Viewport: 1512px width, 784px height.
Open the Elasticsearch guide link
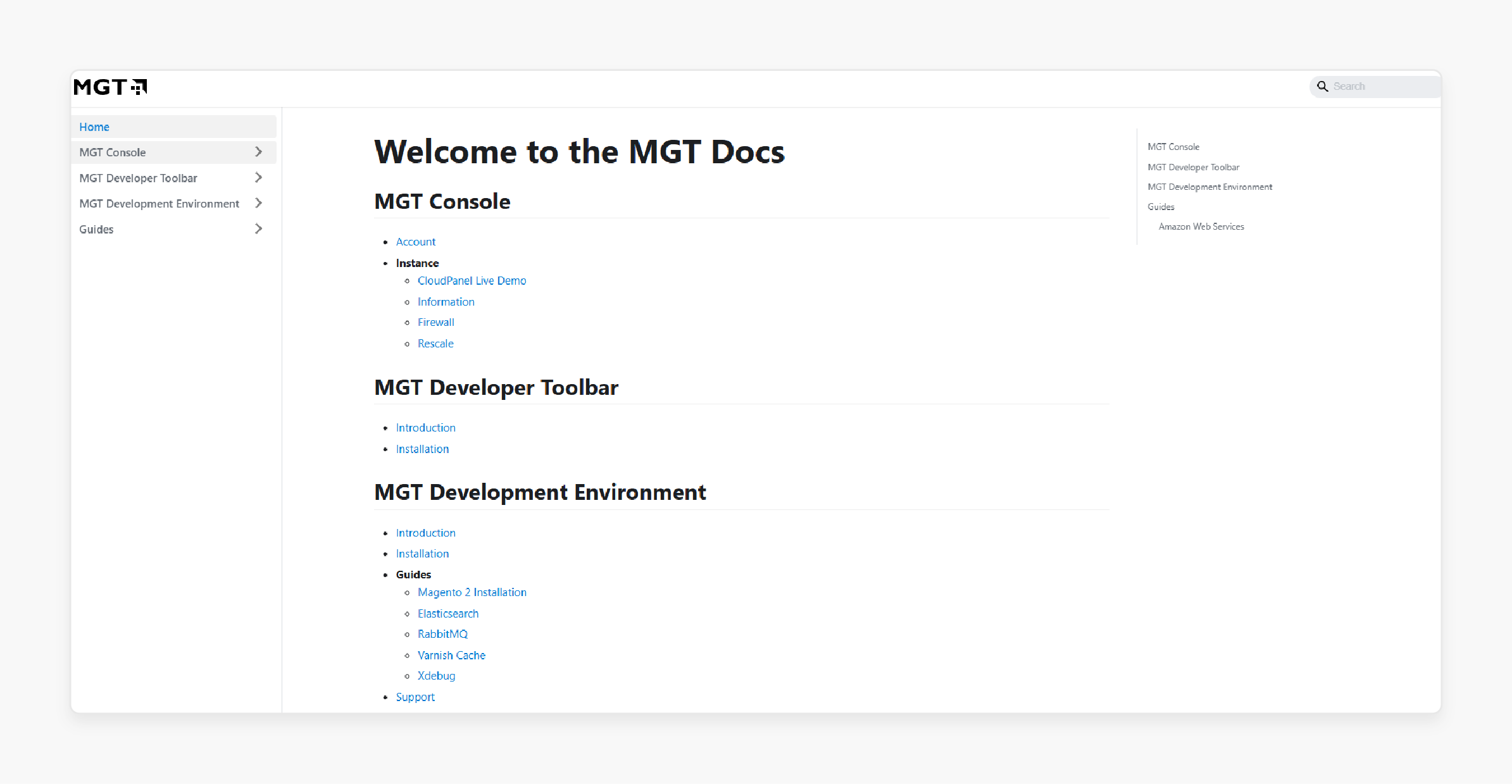click(447, 613)
